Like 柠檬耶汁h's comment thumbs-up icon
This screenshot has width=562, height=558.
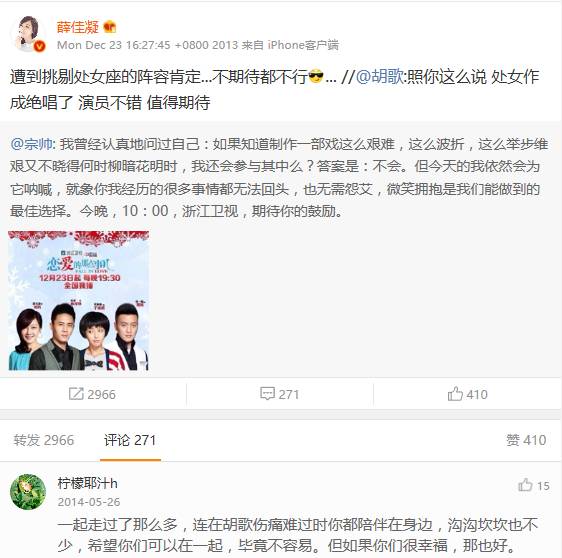[x=525, y=485]
